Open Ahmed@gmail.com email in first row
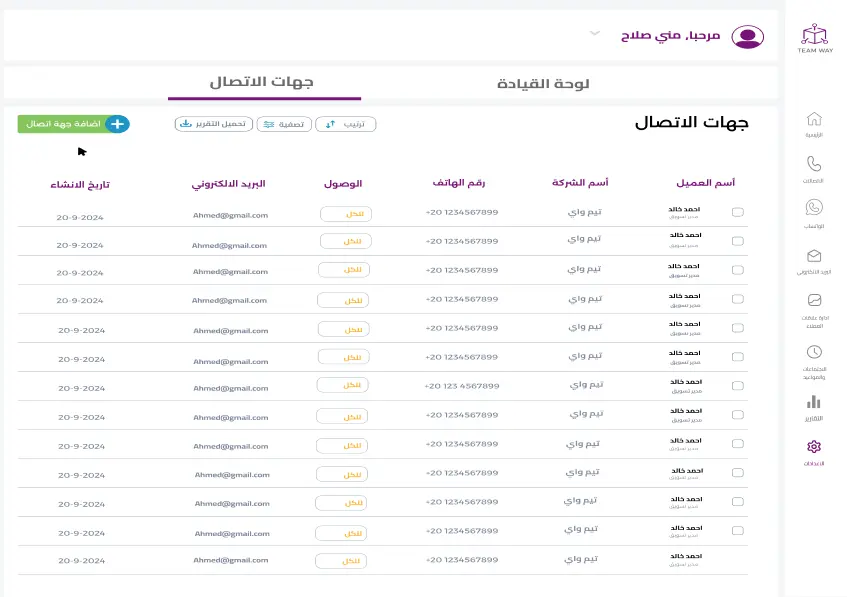This screenshot has height=597, width=847. point(231,213)
